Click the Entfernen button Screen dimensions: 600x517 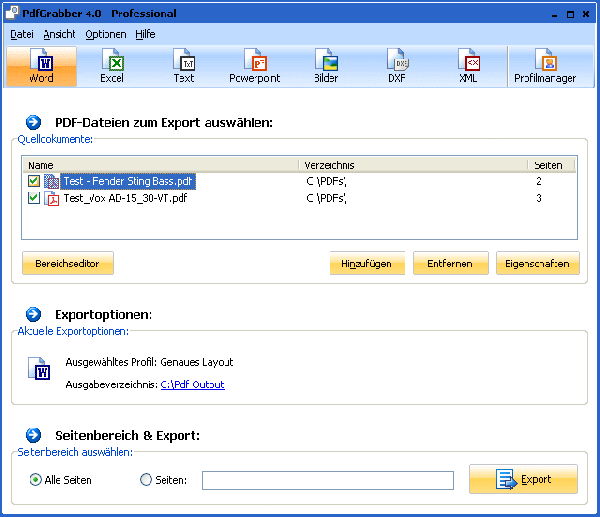click(450, 263)
